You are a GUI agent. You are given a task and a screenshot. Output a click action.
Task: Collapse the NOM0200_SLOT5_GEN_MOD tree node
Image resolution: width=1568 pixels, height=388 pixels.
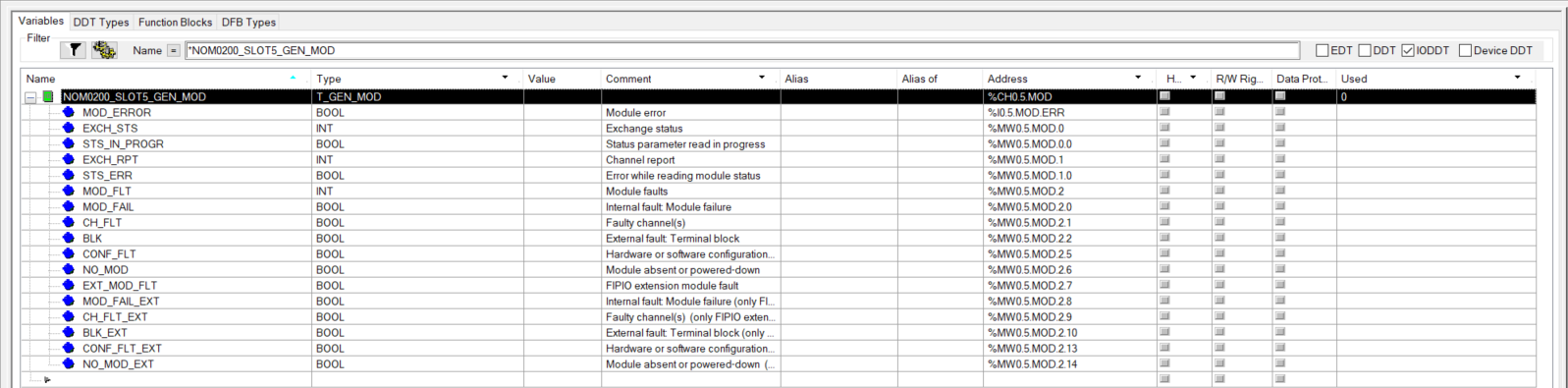(30, 97)
